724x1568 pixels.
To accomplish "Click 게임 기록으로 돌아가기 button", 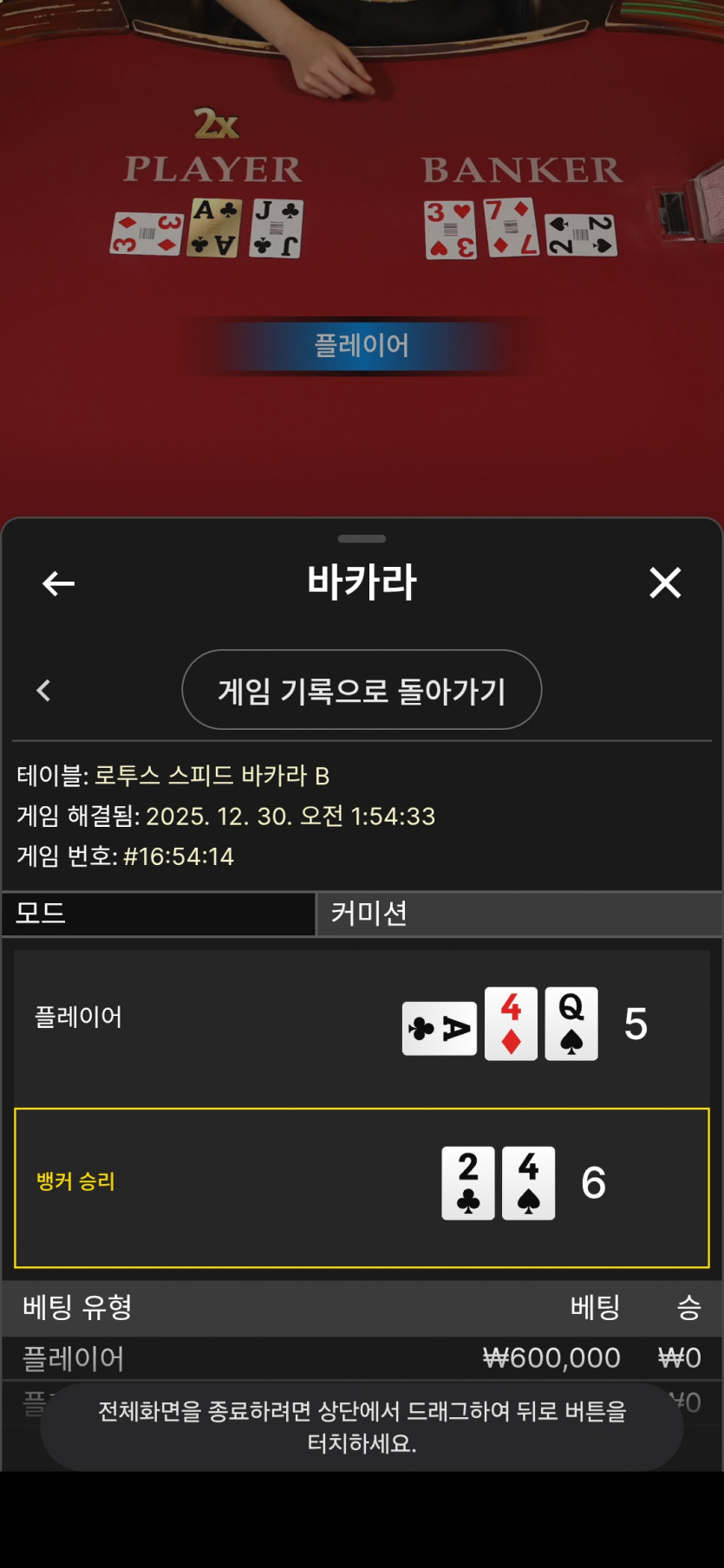I will point(362,690).
